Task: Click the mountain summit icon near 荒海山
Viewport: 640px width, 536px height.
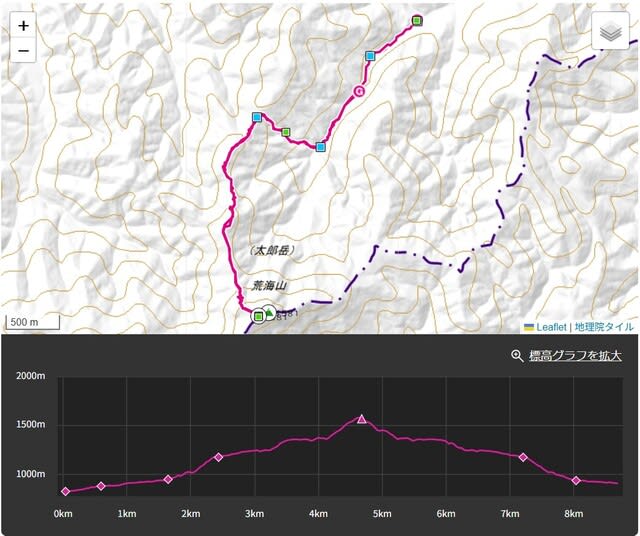Action: pyautogui.click(x=270, y=314)
